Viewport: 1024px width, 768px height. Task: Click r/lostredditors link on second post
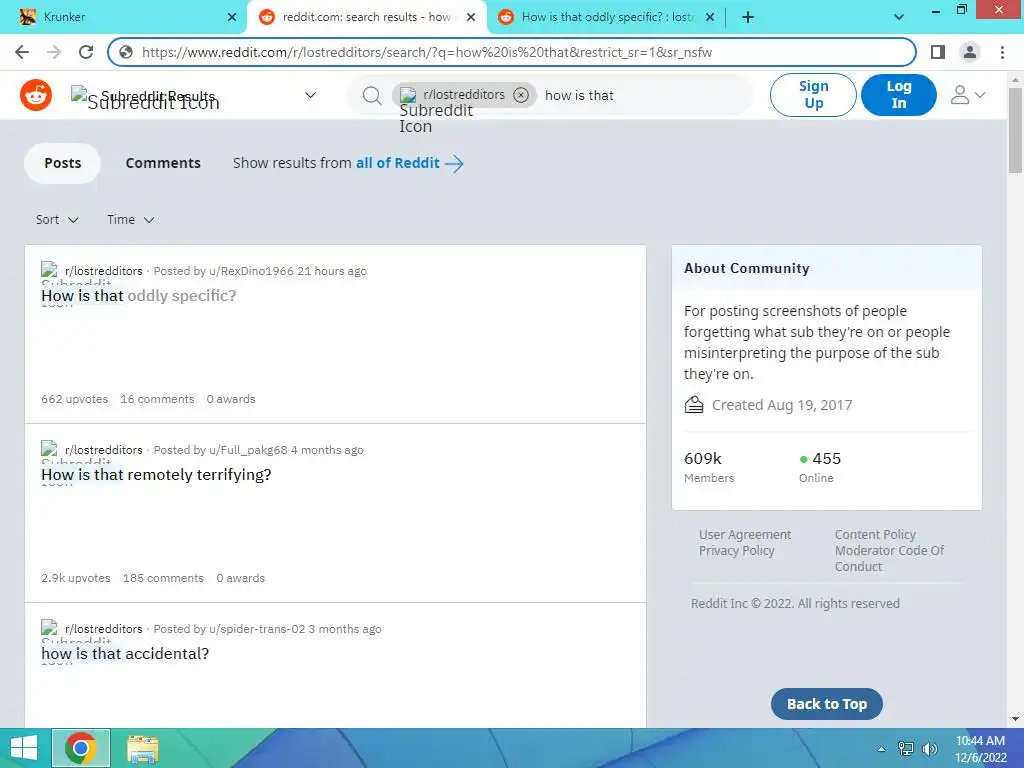tap(103, 450)
